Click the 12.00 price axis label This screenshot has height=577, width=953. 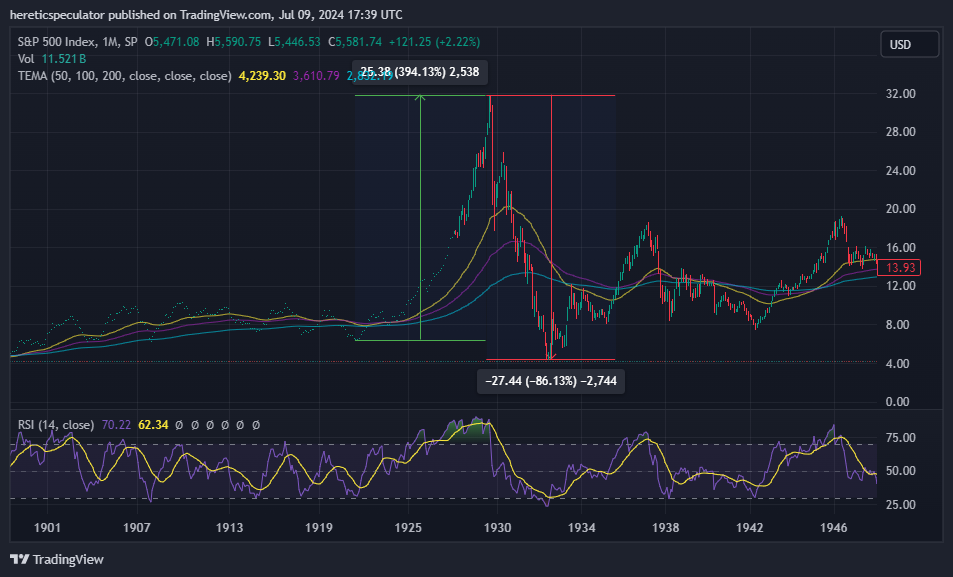point(901,286)
